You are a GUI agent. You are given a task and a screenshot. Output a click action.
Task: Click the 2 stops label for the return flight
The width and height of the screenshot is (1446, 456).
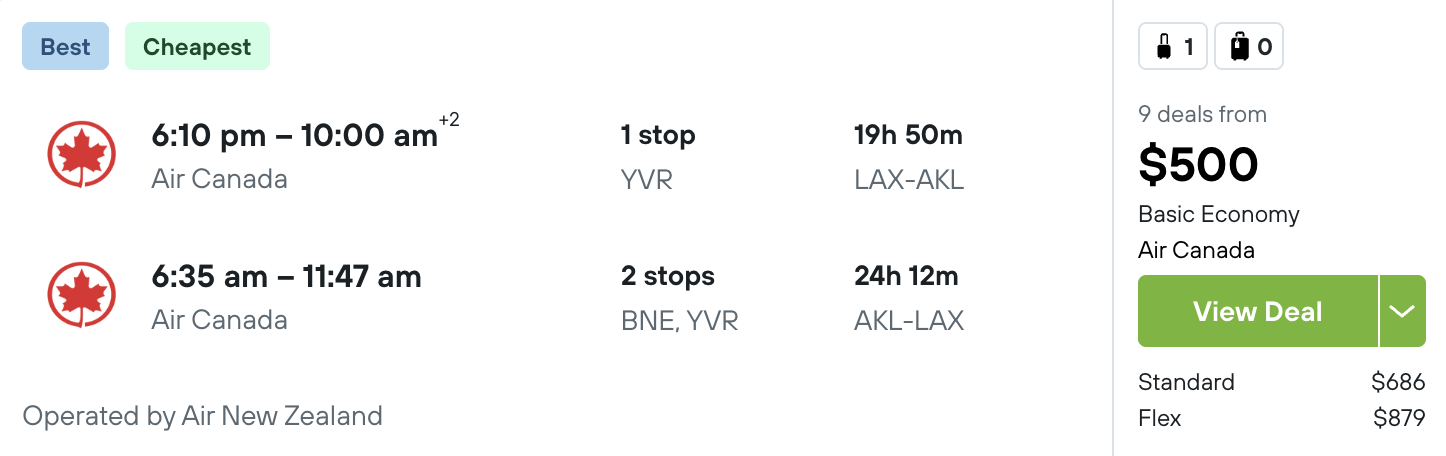point(668,276)
